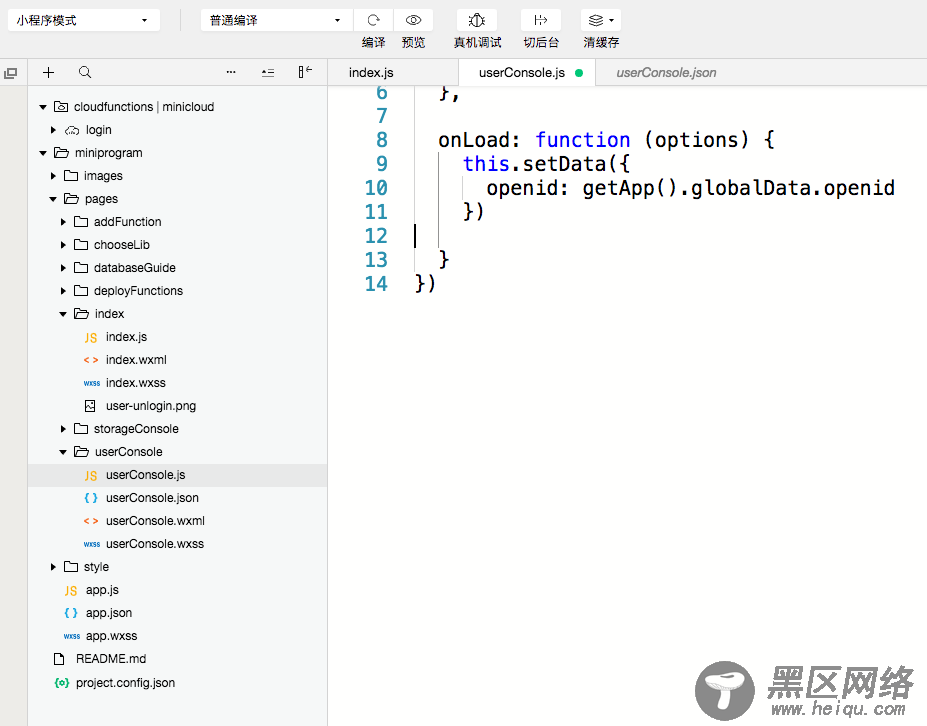Click the word 'function' on line 8

coord(582,140)
